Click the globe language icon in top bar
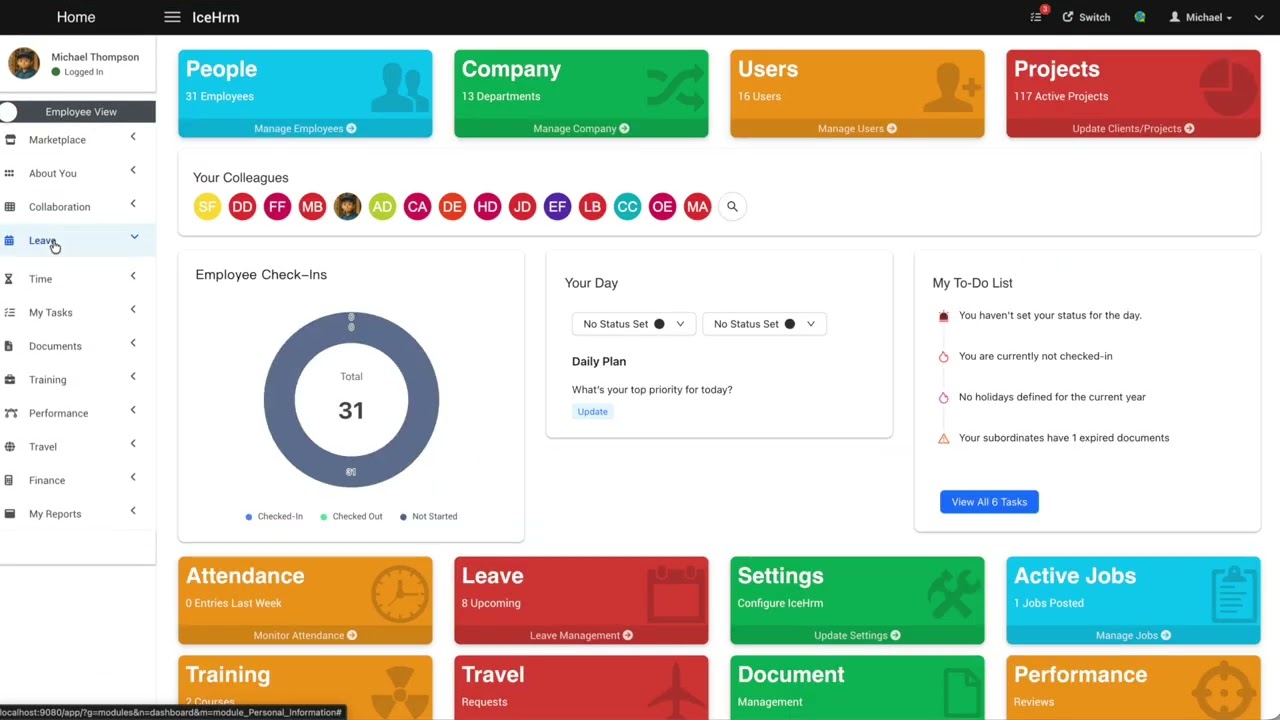 click(x=1140, y=17)
